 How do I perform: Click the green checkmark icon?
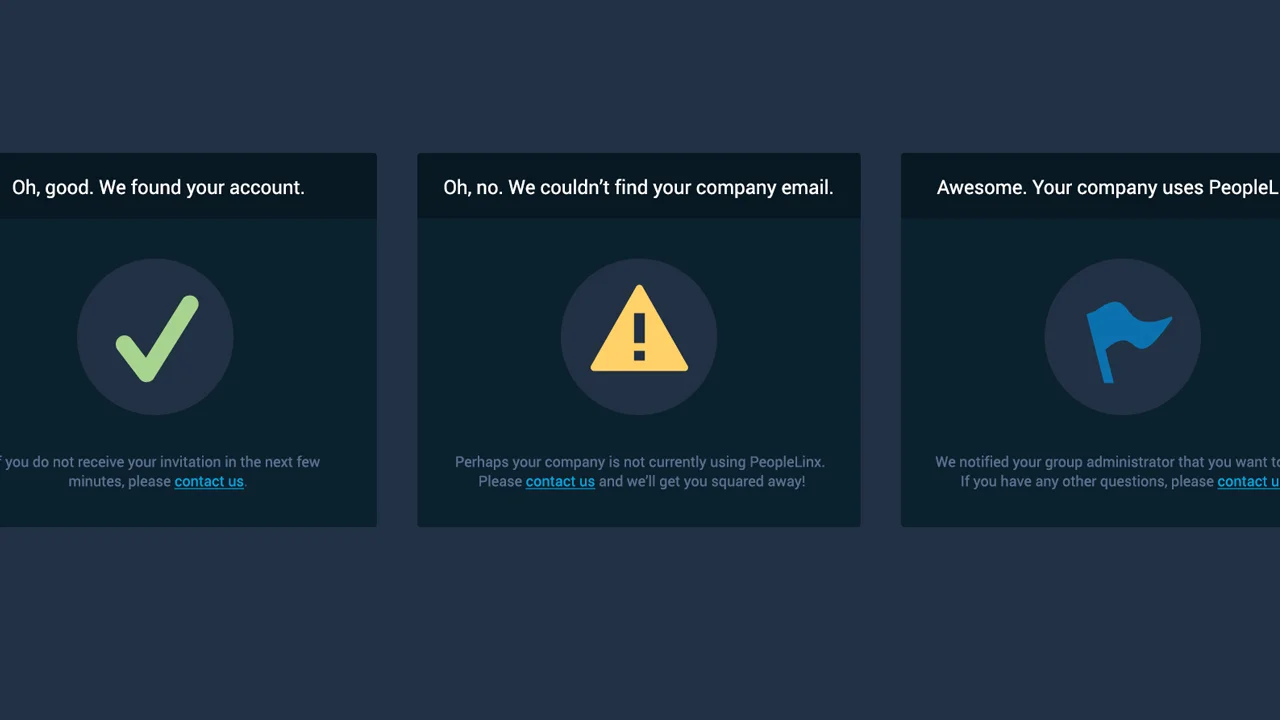click(157, 339)
